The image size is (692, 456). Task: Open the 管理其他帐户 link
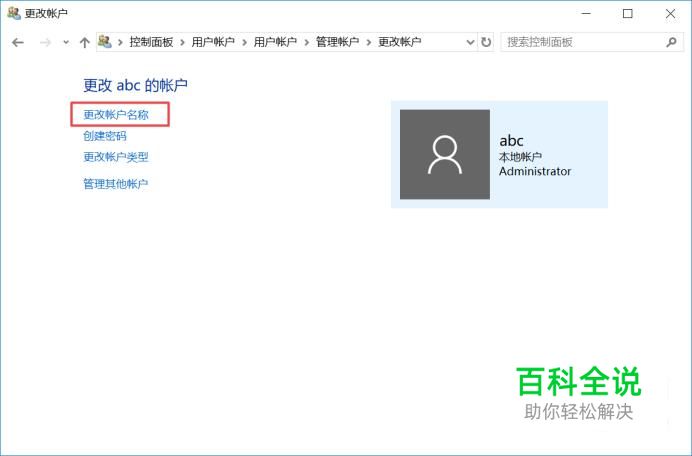(x=116, y=184)
